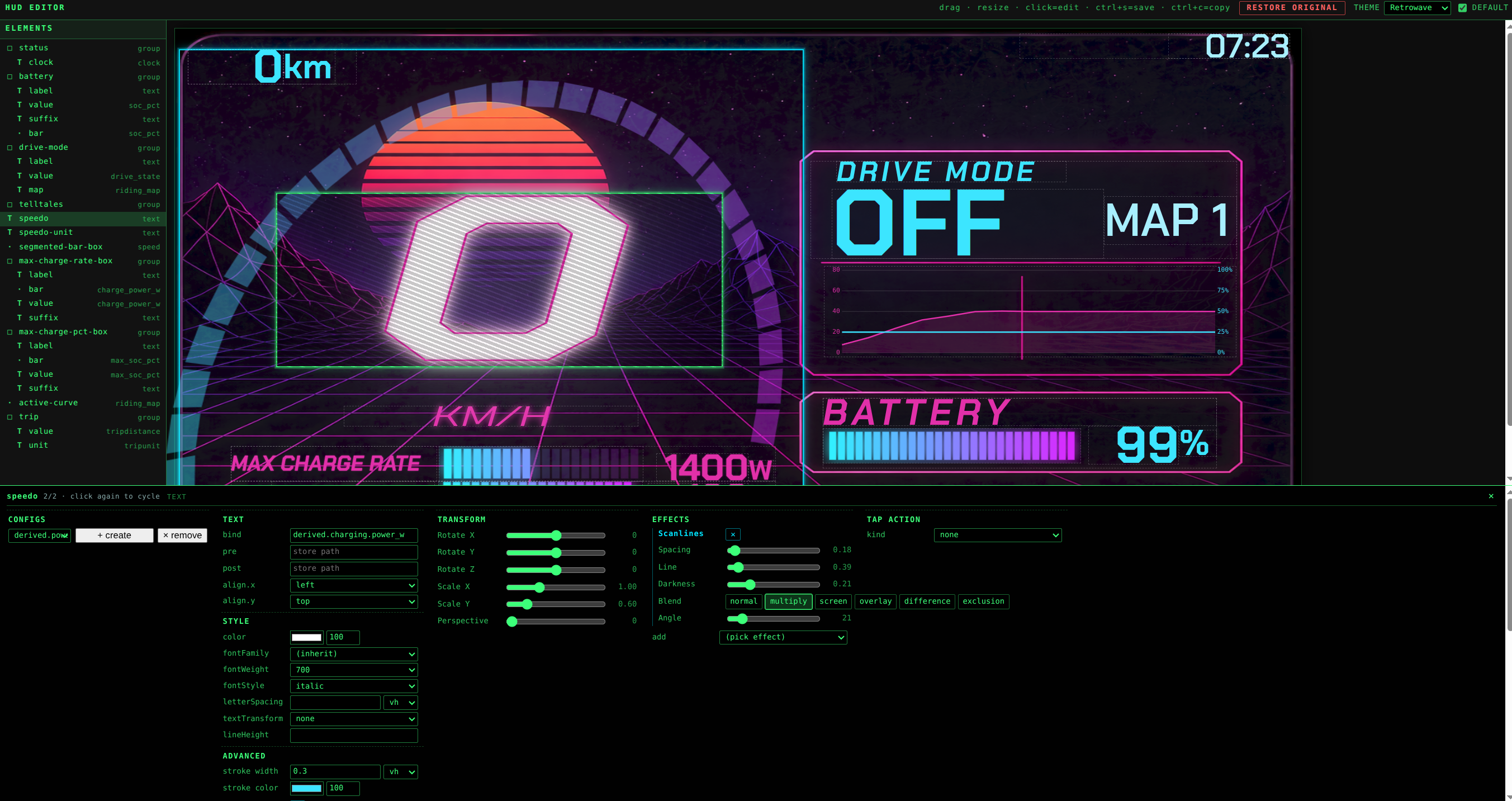Set blend mode to overlay

[x=875, y=601]
